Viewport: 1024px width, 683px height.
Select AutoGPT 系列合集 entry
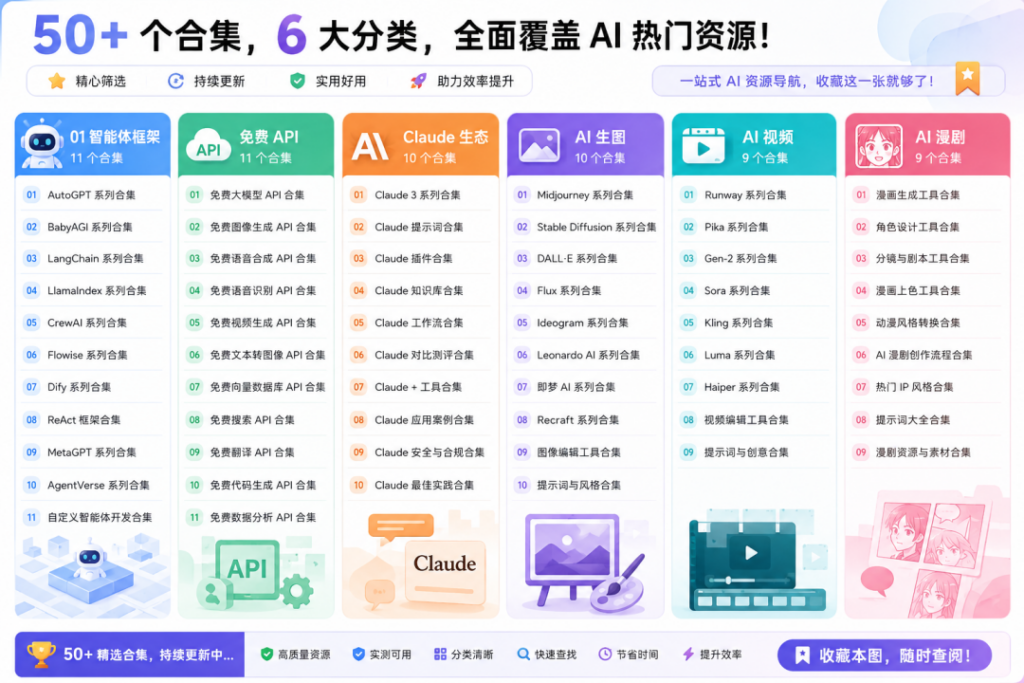tap(92, 195)
